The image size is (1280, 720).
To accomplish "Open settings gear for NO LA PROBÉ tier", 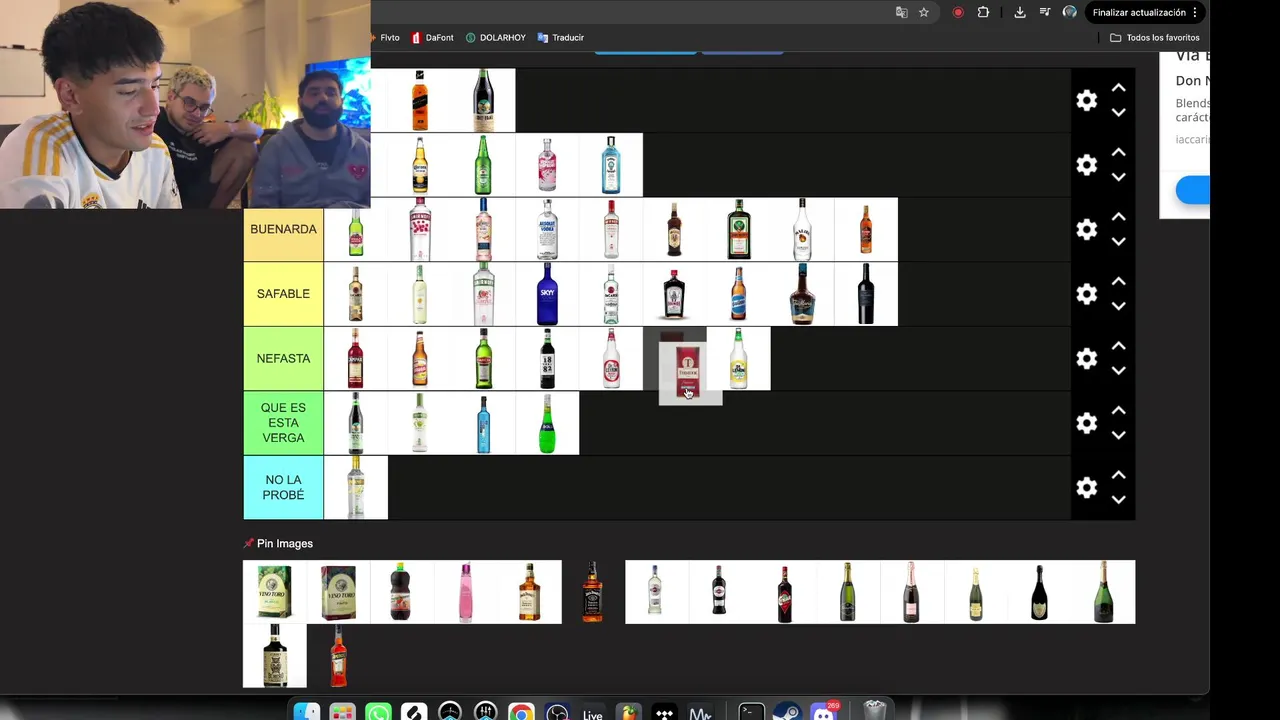I will click(1086, 487).
